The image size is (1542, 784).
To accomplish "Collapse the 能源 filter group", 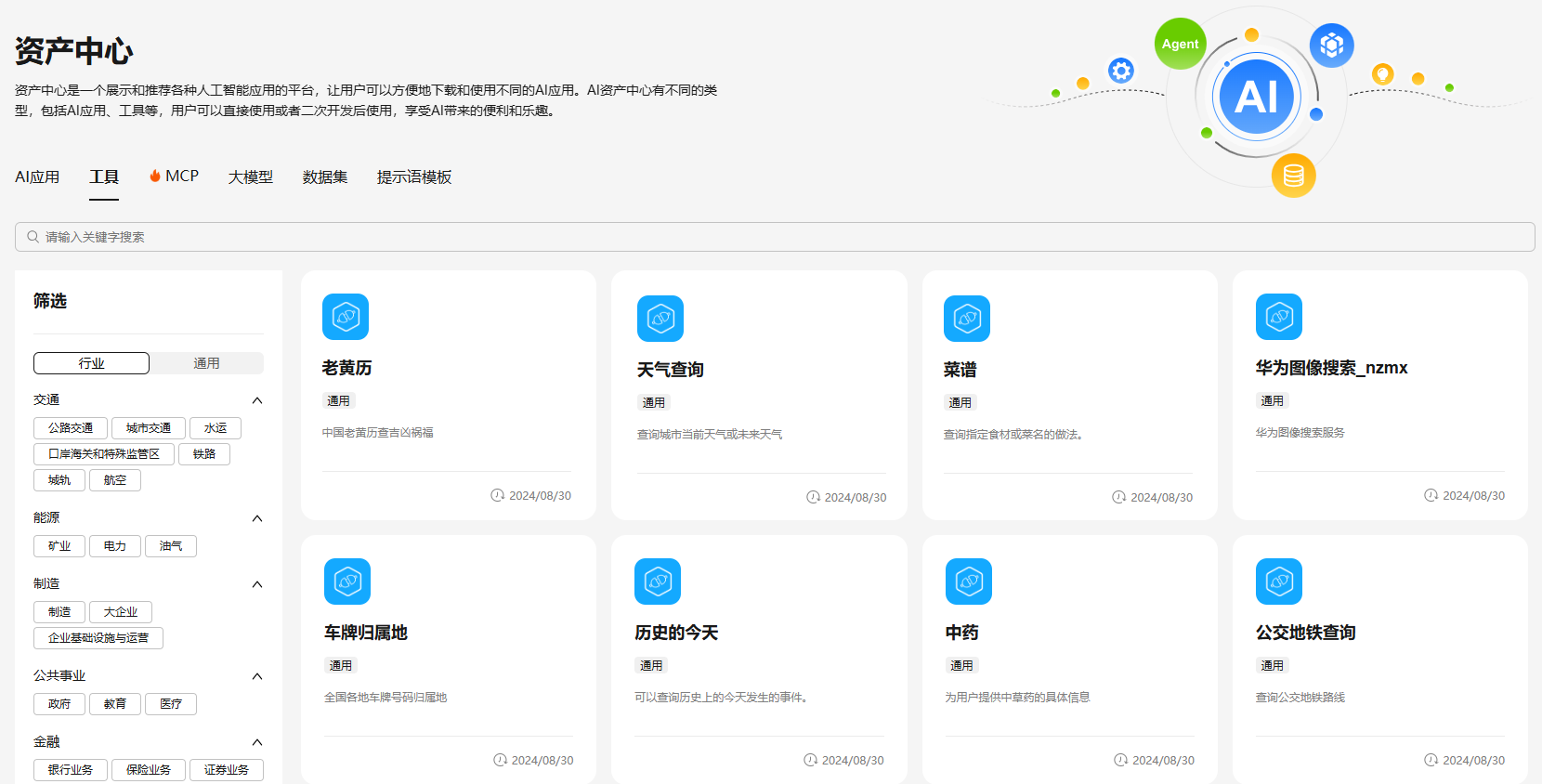I will pyautogui.click(x=257, y=518).
